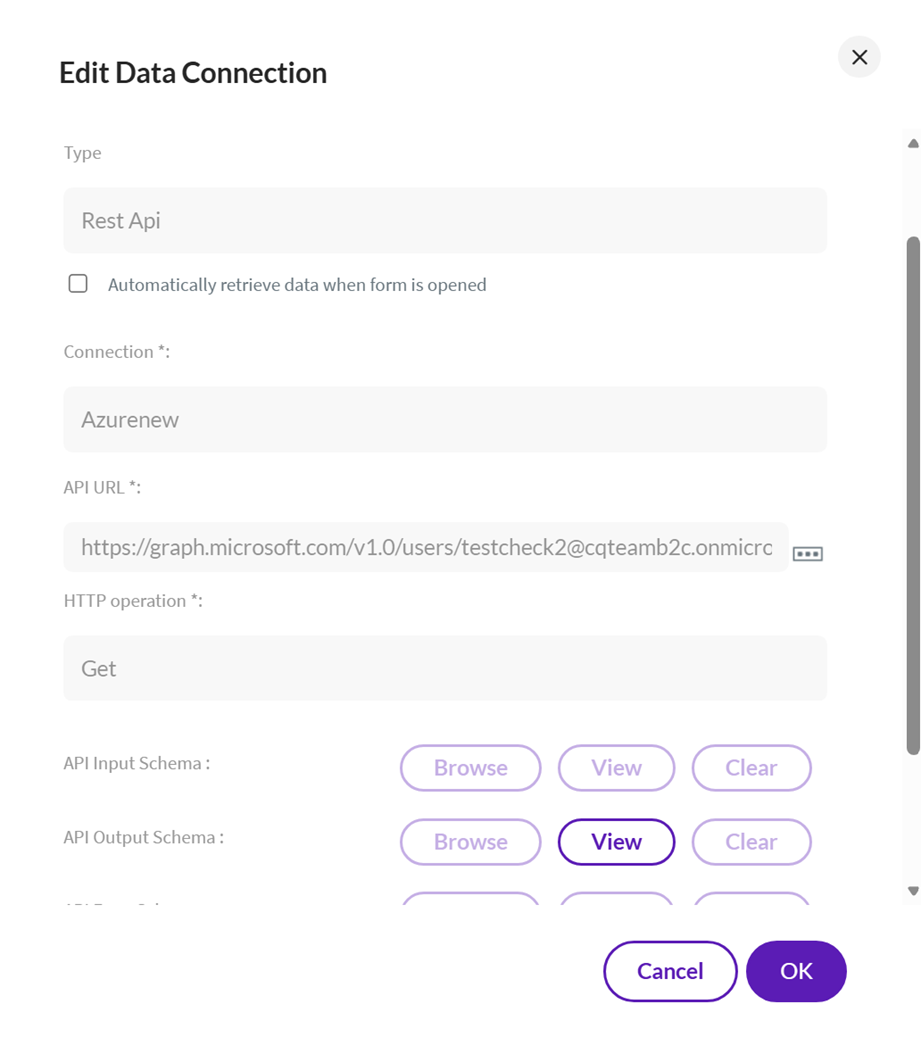View the API Input Schema

coord(616,768)
